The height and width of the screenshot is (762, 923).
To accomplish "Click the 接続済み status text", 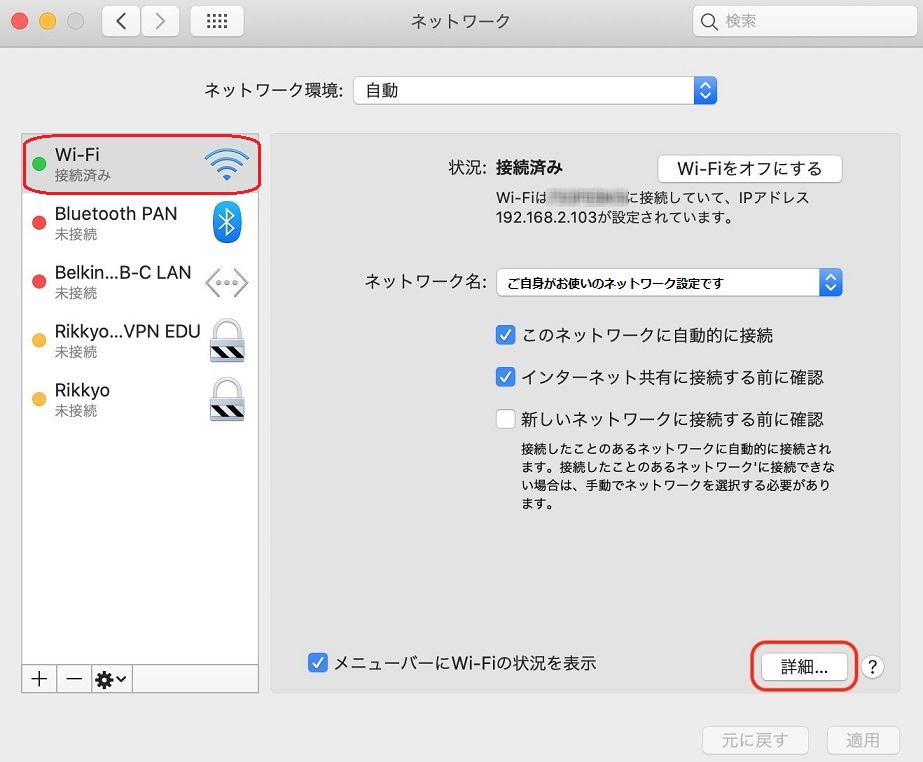I will click(529, 168).
